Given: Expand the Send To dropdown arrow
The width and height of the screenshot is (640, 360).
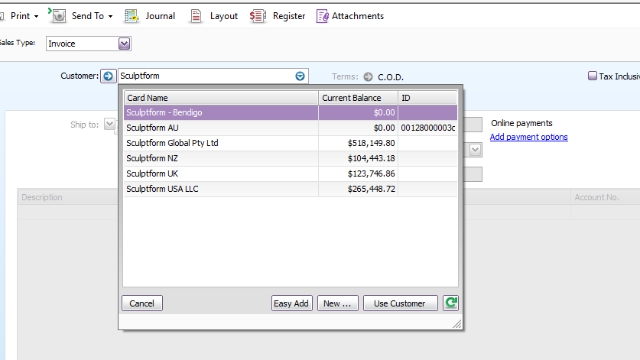Looking at the screenshot, I should (x=111, y=16).
